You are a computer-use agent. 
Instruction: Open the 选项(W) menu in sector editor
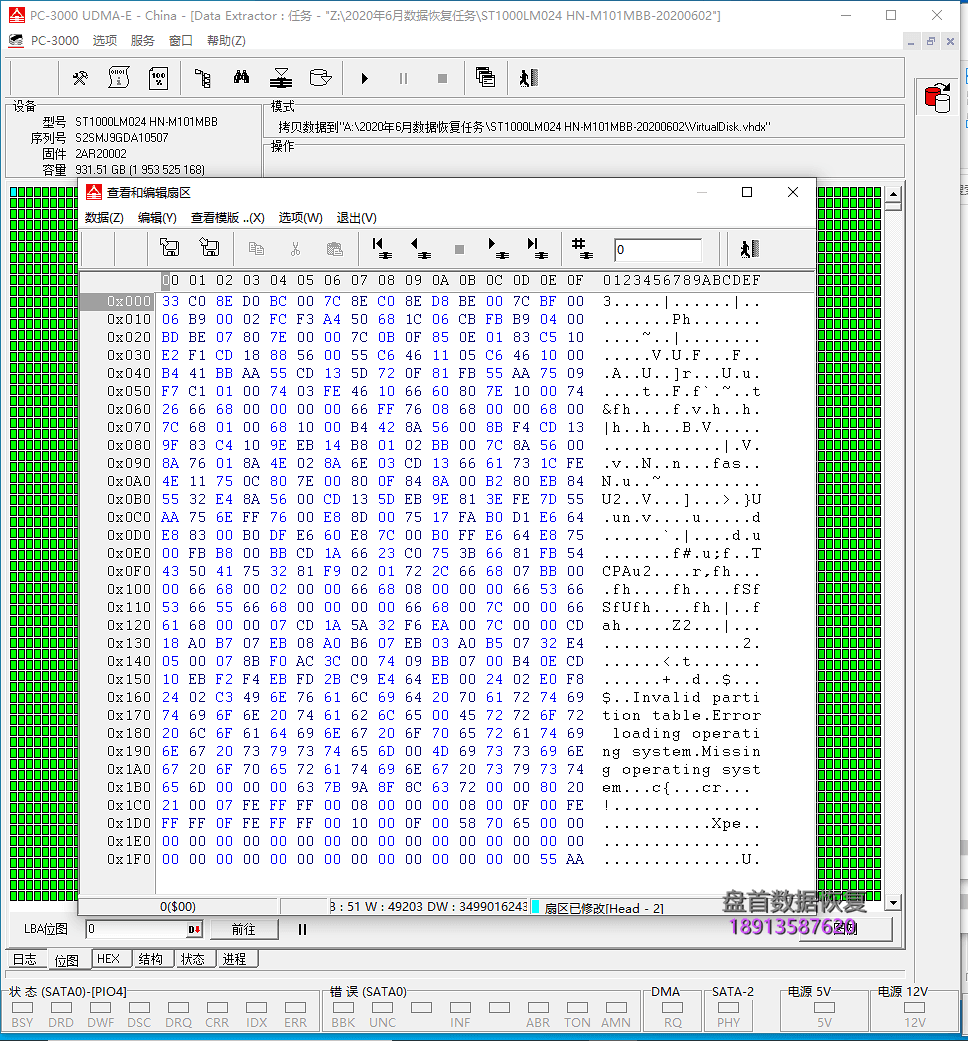pyautogui.click(x=300, y=218)
